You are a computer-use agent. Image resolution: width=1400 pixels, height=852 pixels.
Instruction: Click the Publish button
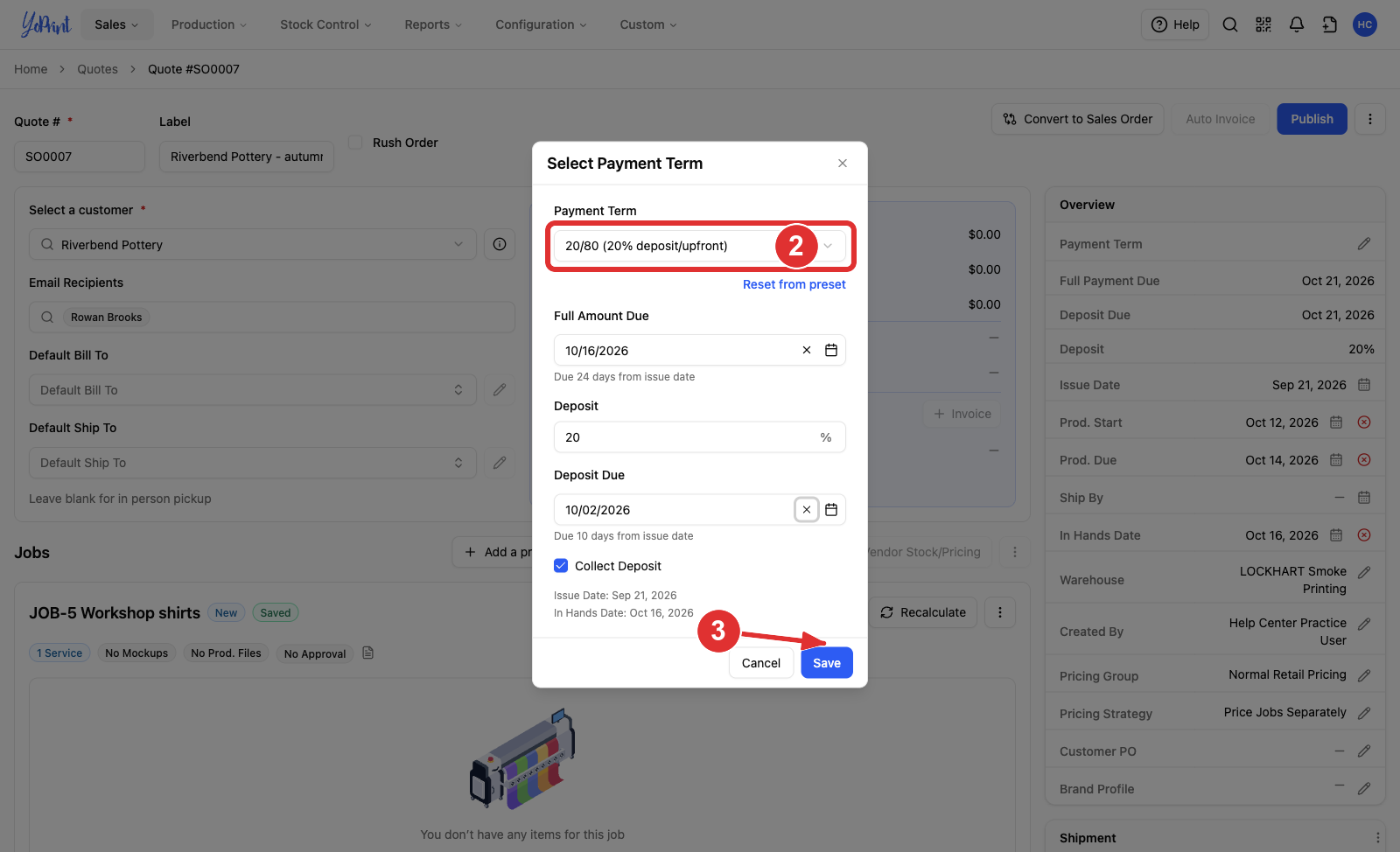point(1312,119)
